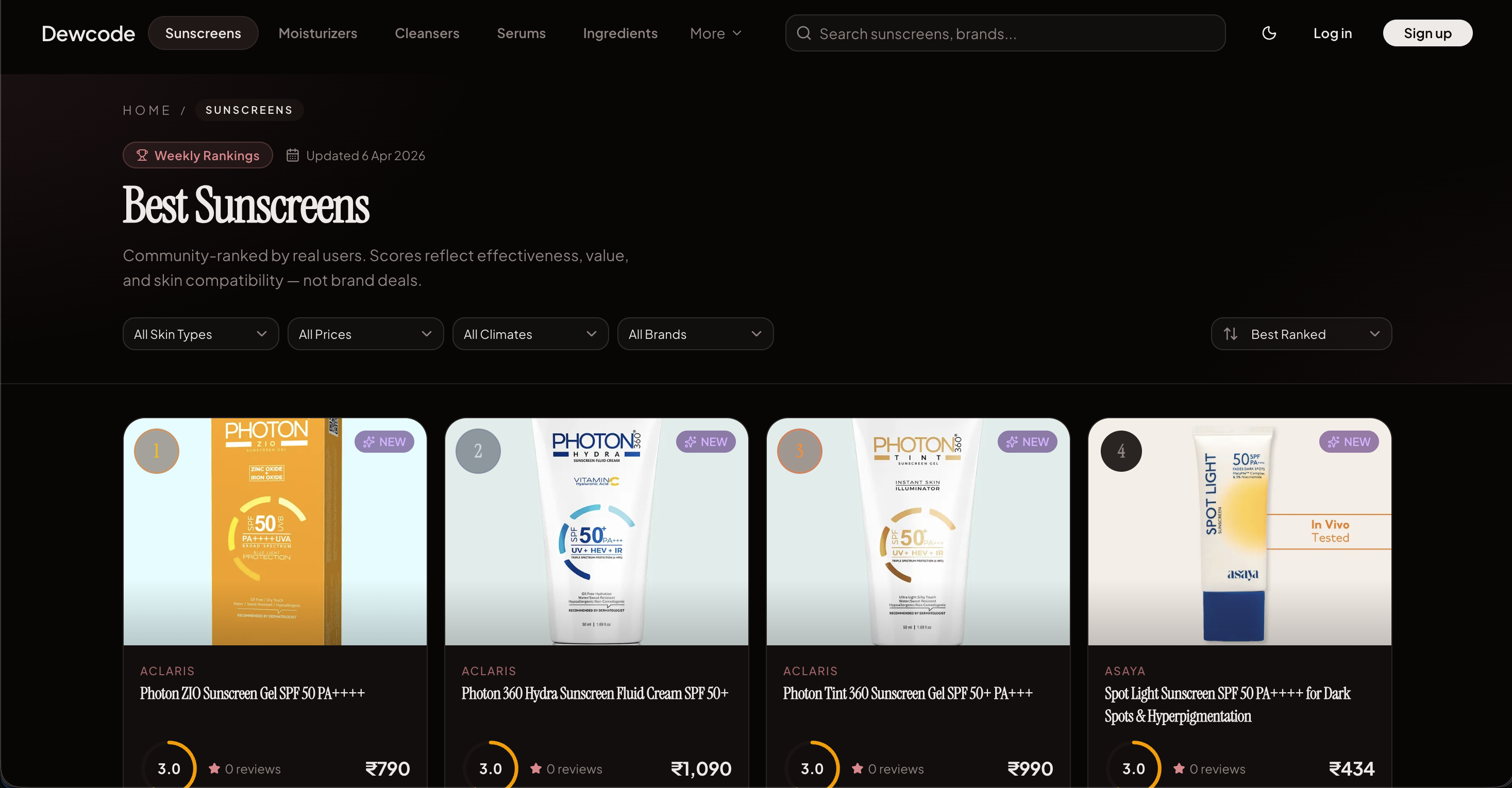The width and height of the screenshot is (1512, 788).
Task: Switch to the Moisturizers tab
Action: [317, 33]
